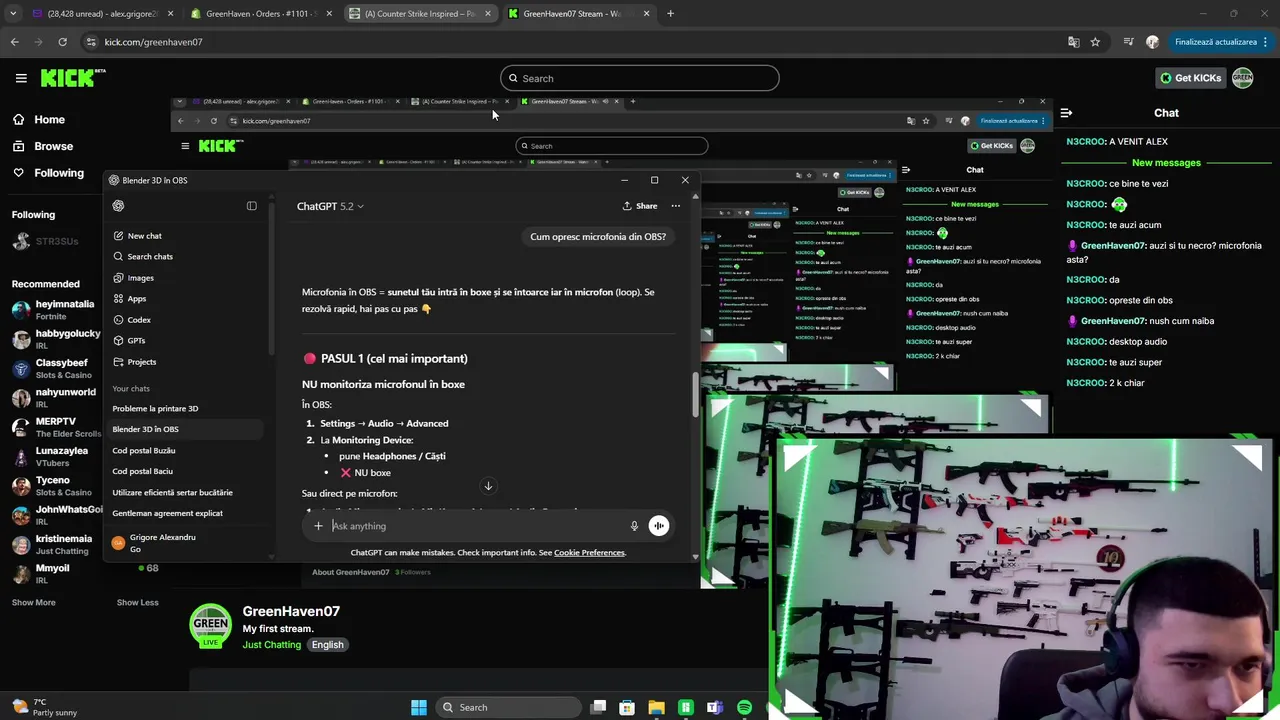
Task: Bookmark this page with star icon
Action: click(x=1095, y=42)
